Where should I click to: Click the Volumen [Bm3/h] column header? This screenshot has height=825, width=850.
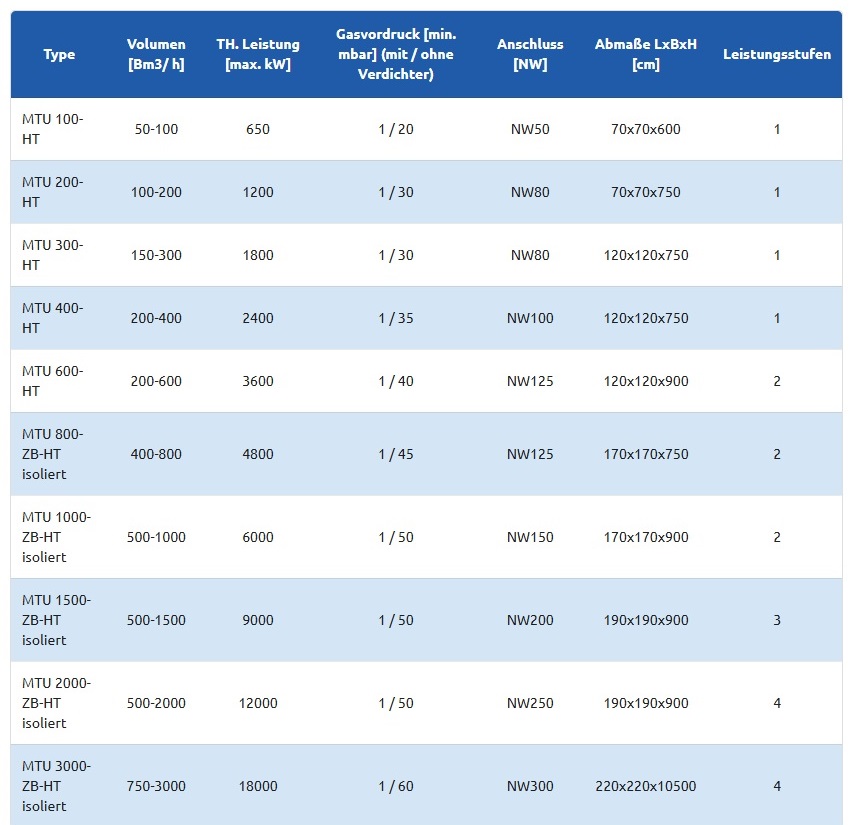(156, 54)
